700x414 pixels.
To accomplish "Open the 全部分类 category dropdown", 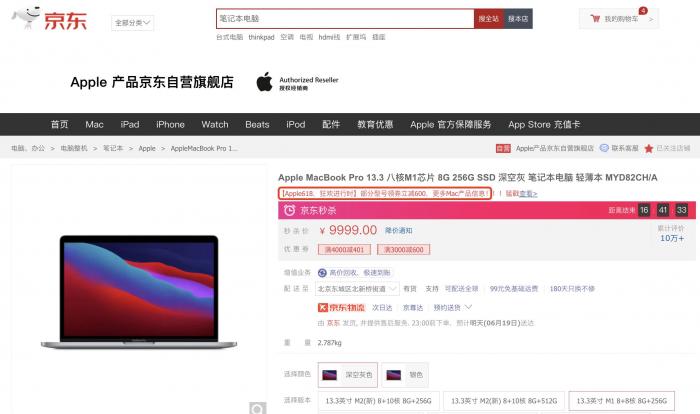I will (133, 23).
